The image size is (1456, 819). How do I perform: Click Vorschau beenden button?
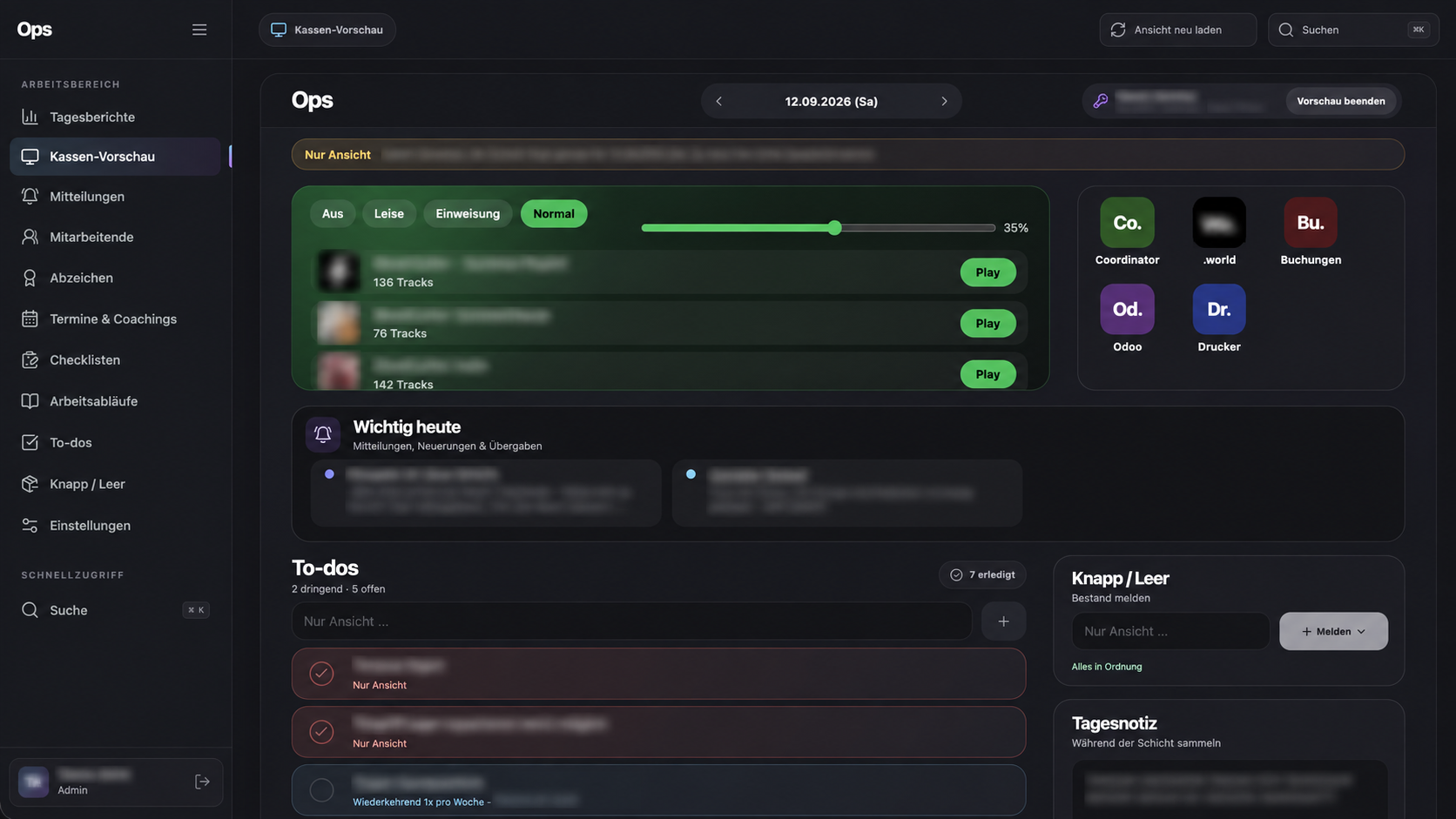pyautogui.click(x=1340, y=101)
